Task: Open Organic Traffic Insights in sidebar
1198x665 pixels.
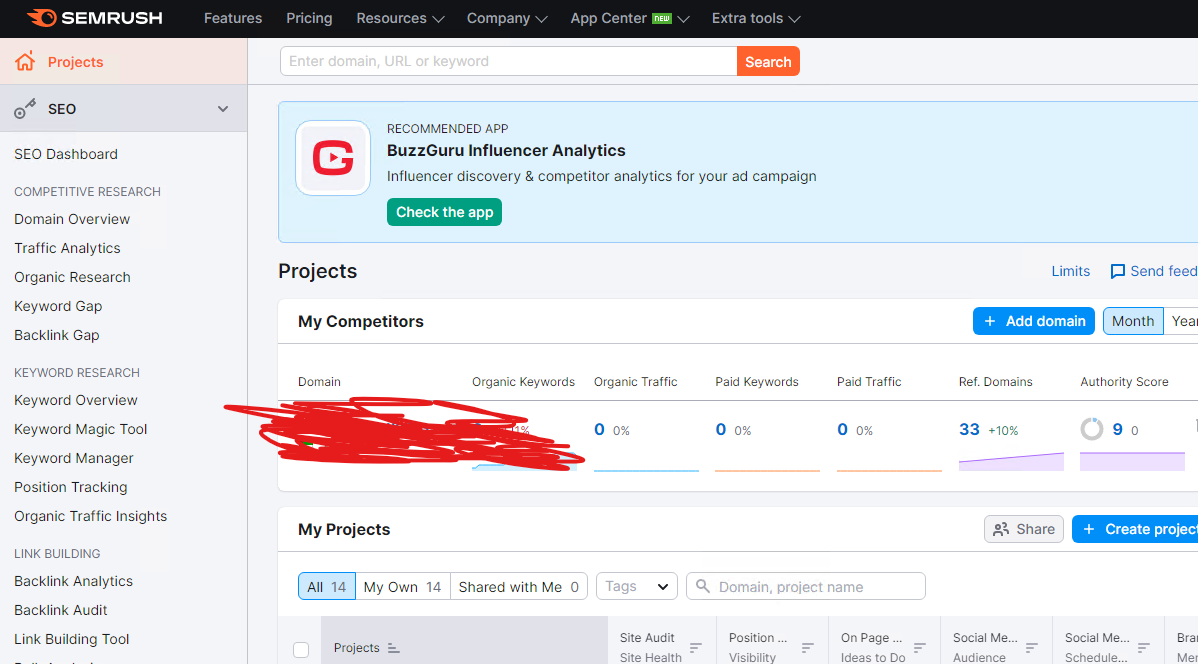Action: [x=90, y=517]
